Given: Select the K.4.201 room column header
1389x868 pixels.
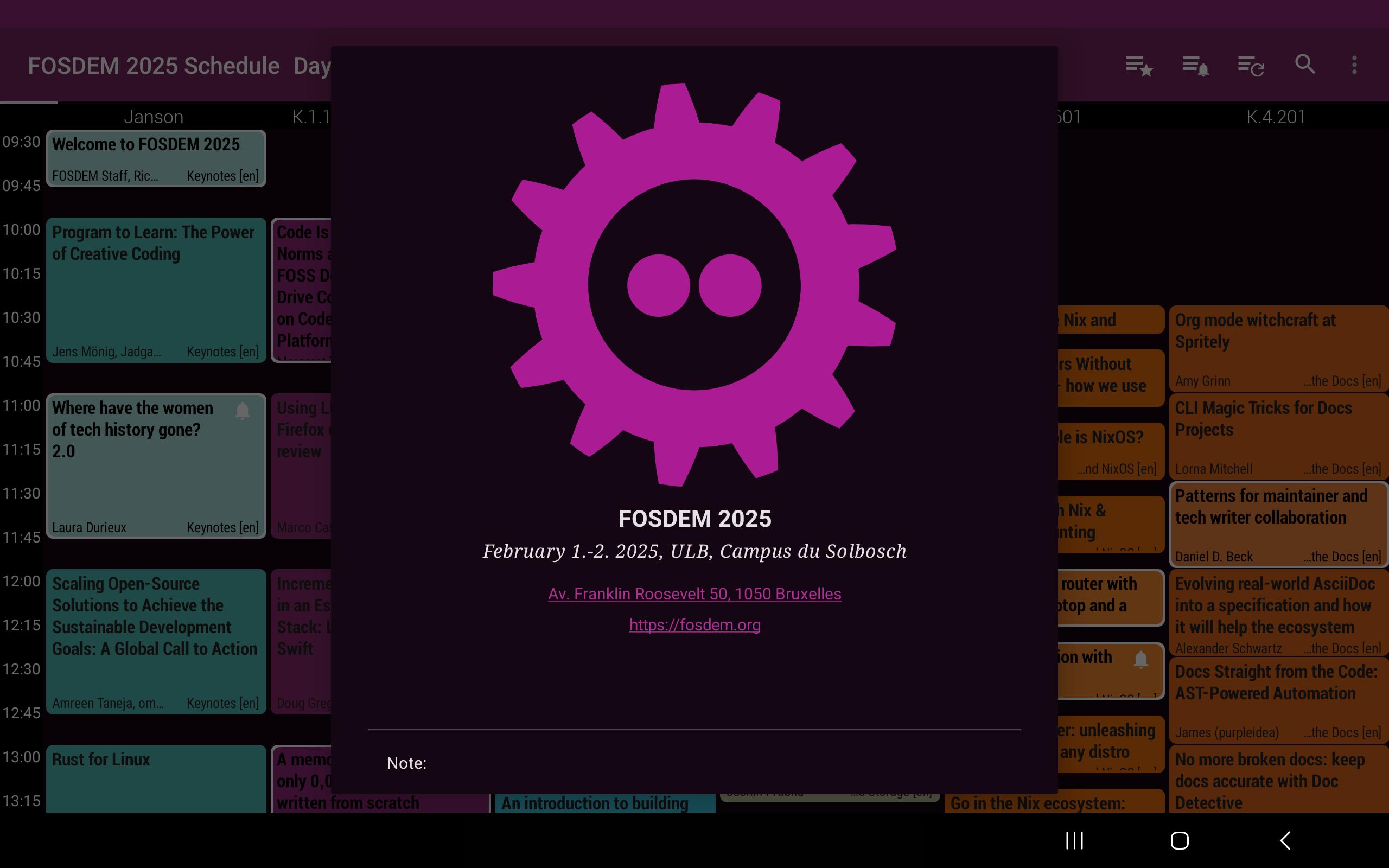Looking at the screenshot, I should pos(1276,117).
